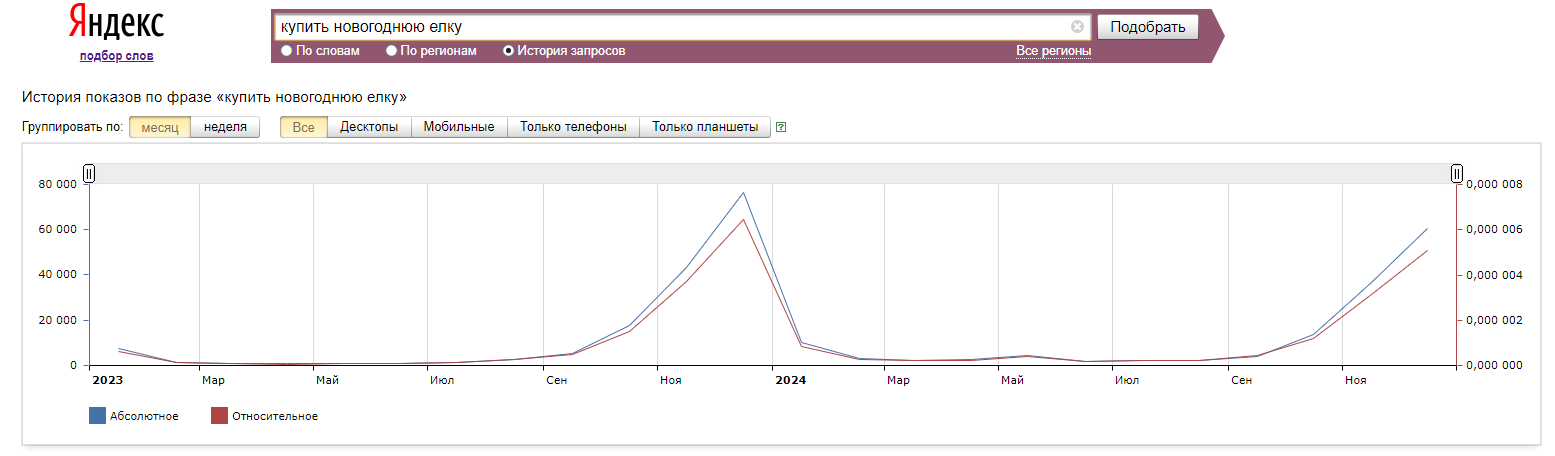This screenshot has height=456, width=1555.
Task: Clear the search query with the X icon
Action: pyautogui.click(x=1077, y=27)
